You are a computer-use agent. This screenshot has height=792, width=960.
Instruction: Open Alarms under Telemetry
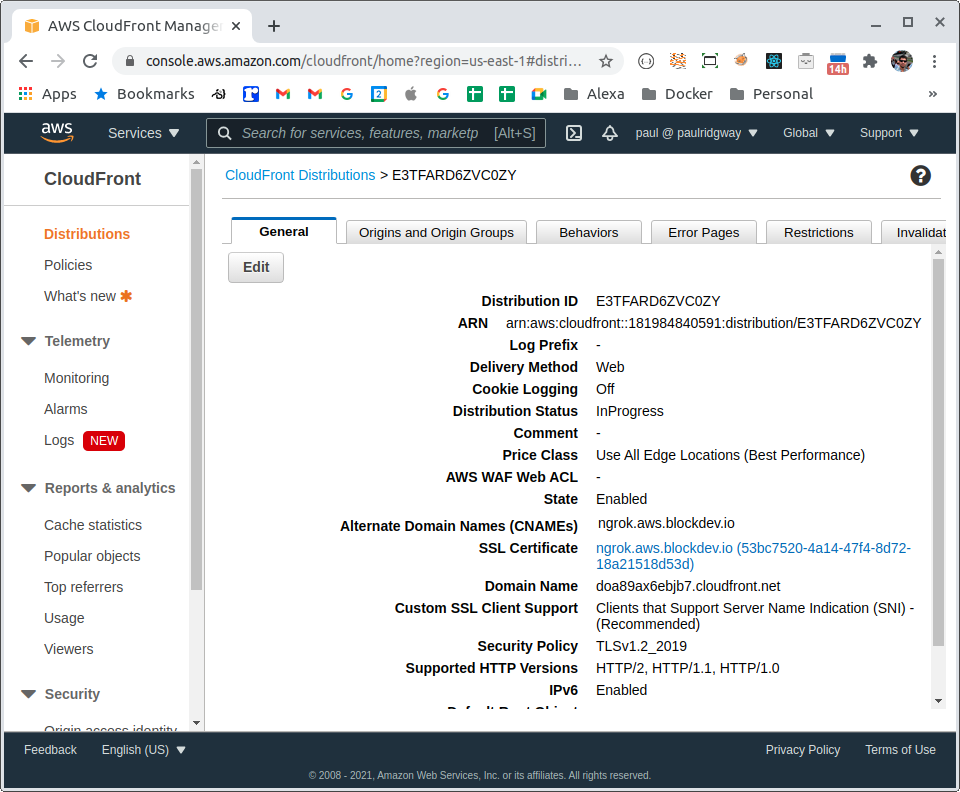(66, 409)
